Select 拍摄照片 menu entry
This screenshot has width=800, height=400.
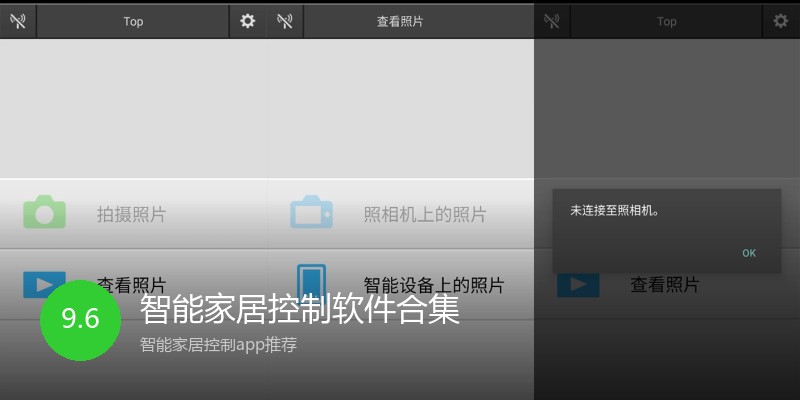pos(134,214)
